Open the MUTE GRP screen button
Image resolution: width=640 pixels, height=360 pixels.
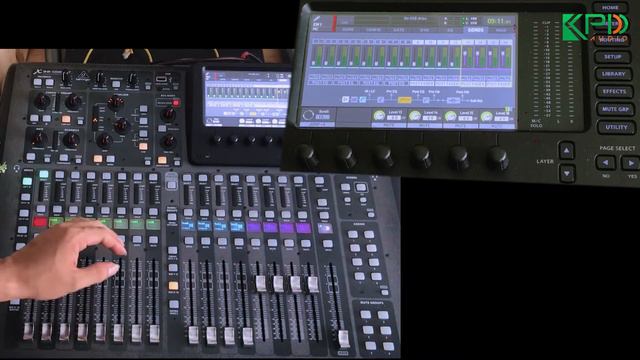tap(615, 109)
